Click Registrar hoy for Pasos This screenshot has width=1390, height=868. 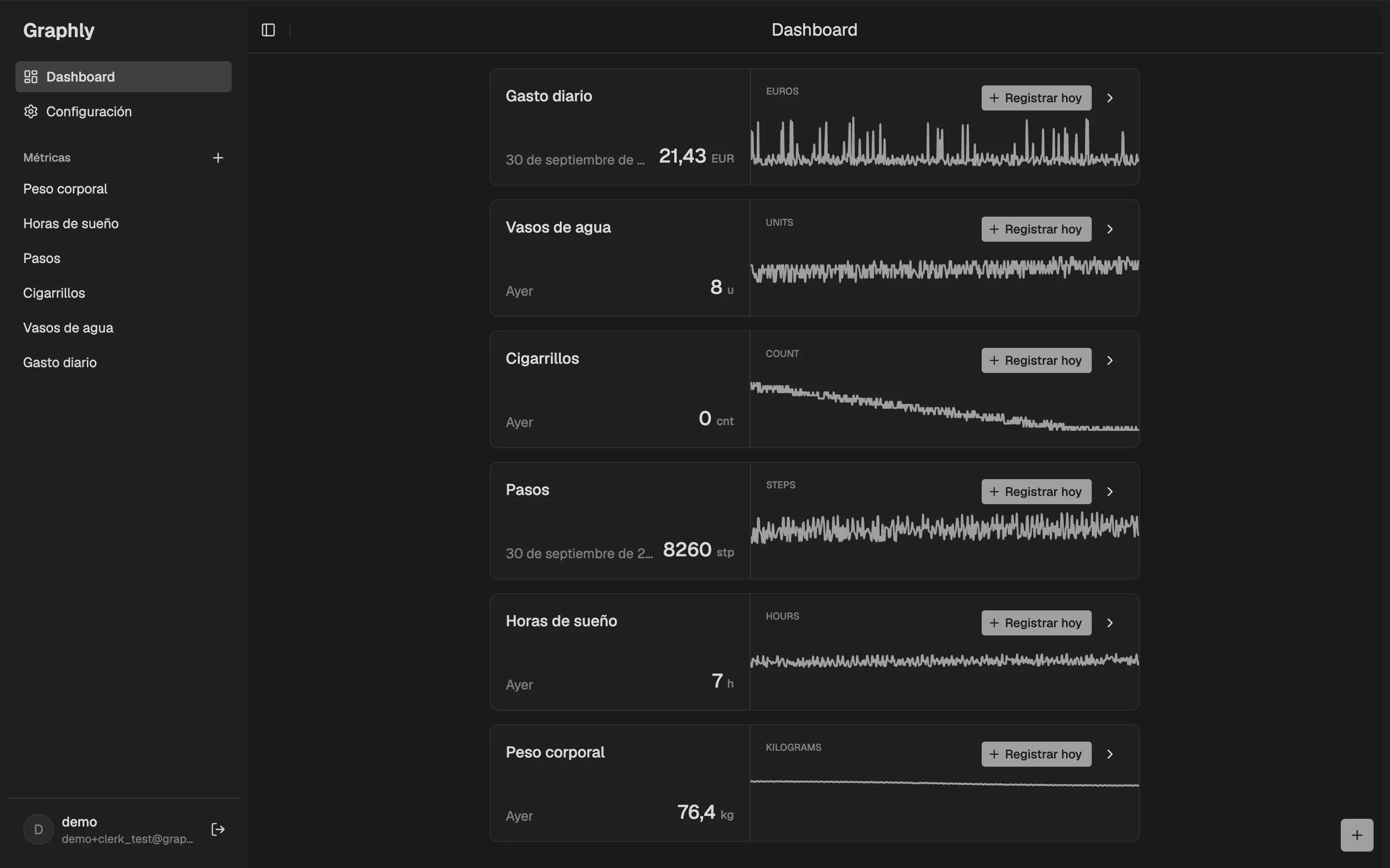pos(1036,492)
